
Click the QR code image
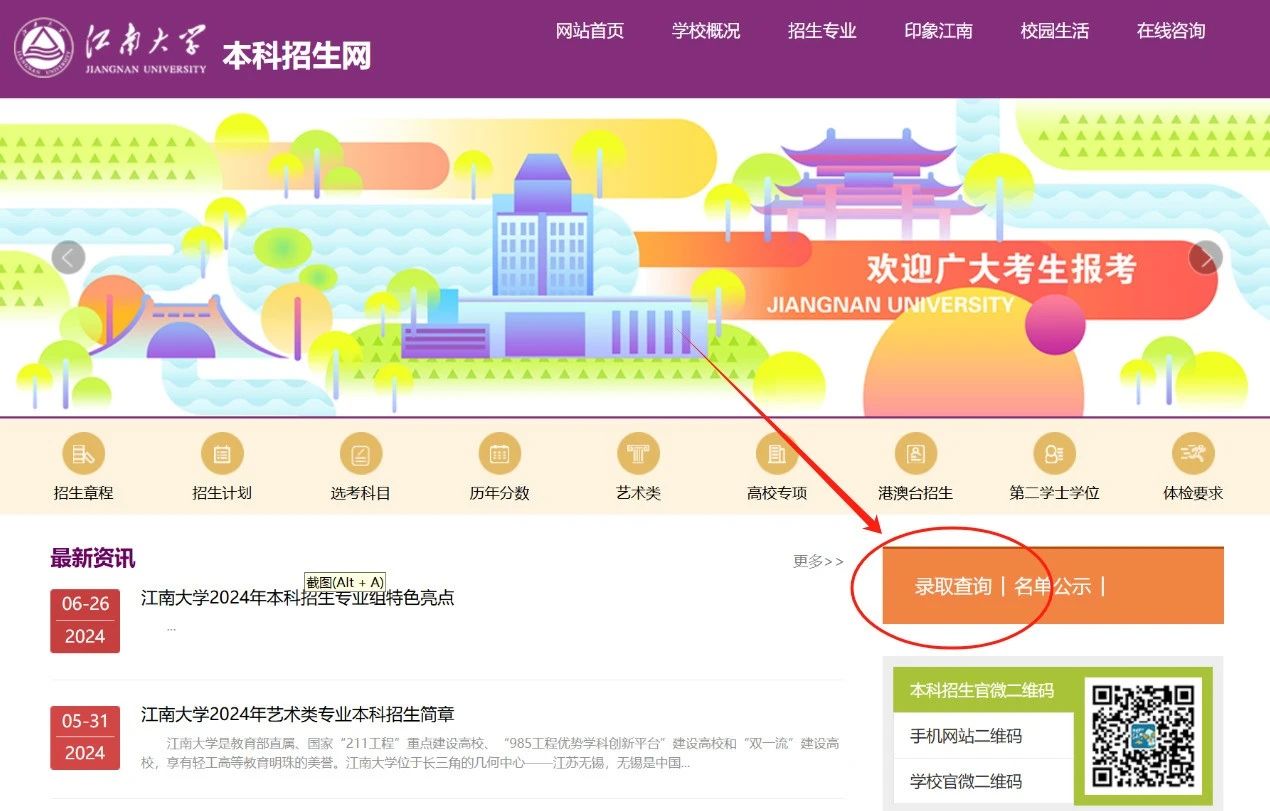click(1143, 736)
